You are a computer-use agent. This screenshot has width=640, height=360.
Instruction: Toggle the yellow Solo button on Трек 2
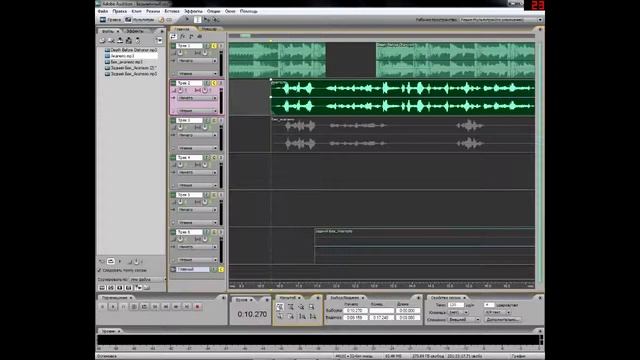point(214,83)
